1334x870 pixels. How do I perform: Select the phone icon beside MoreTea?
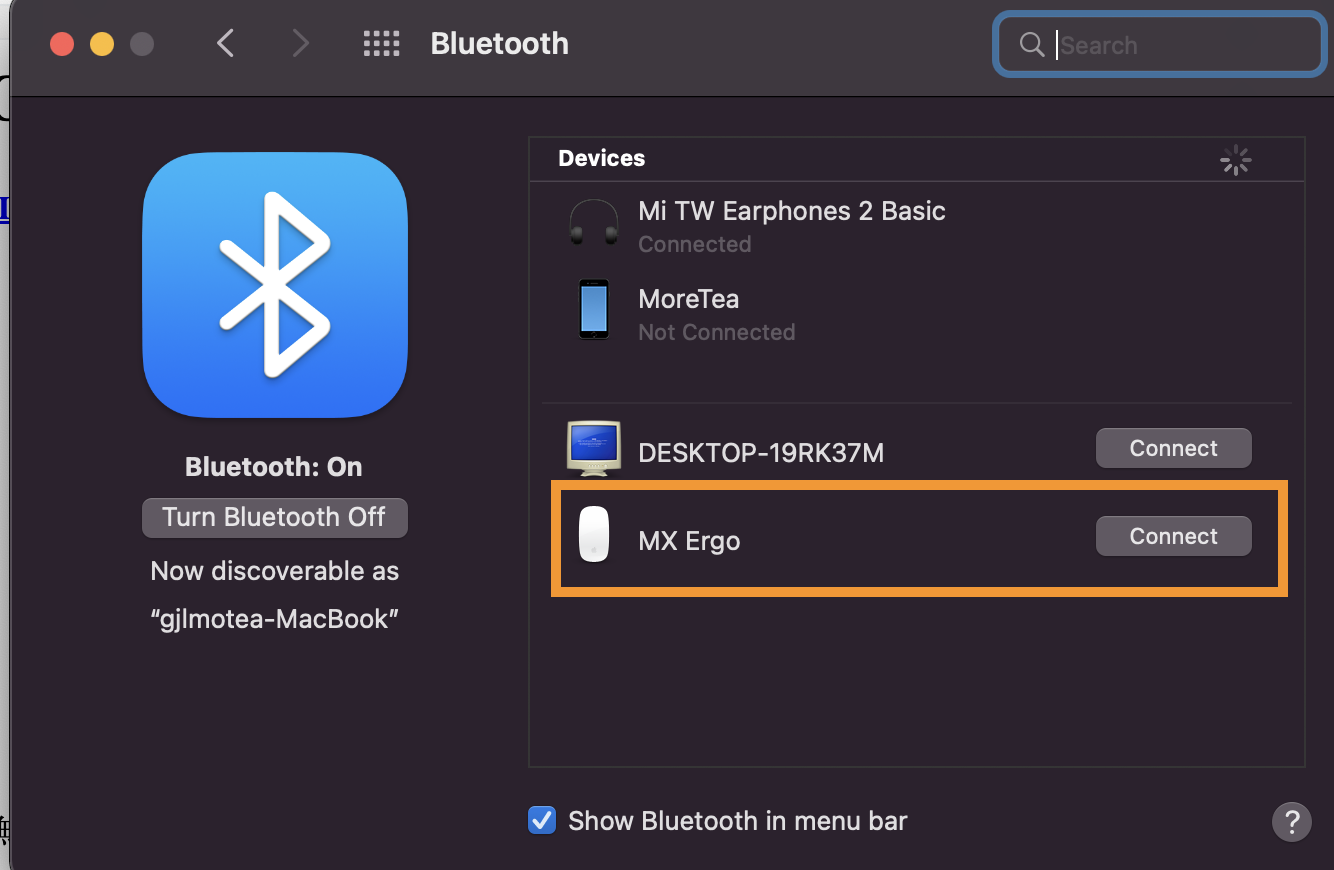click(x=594, y=309)
